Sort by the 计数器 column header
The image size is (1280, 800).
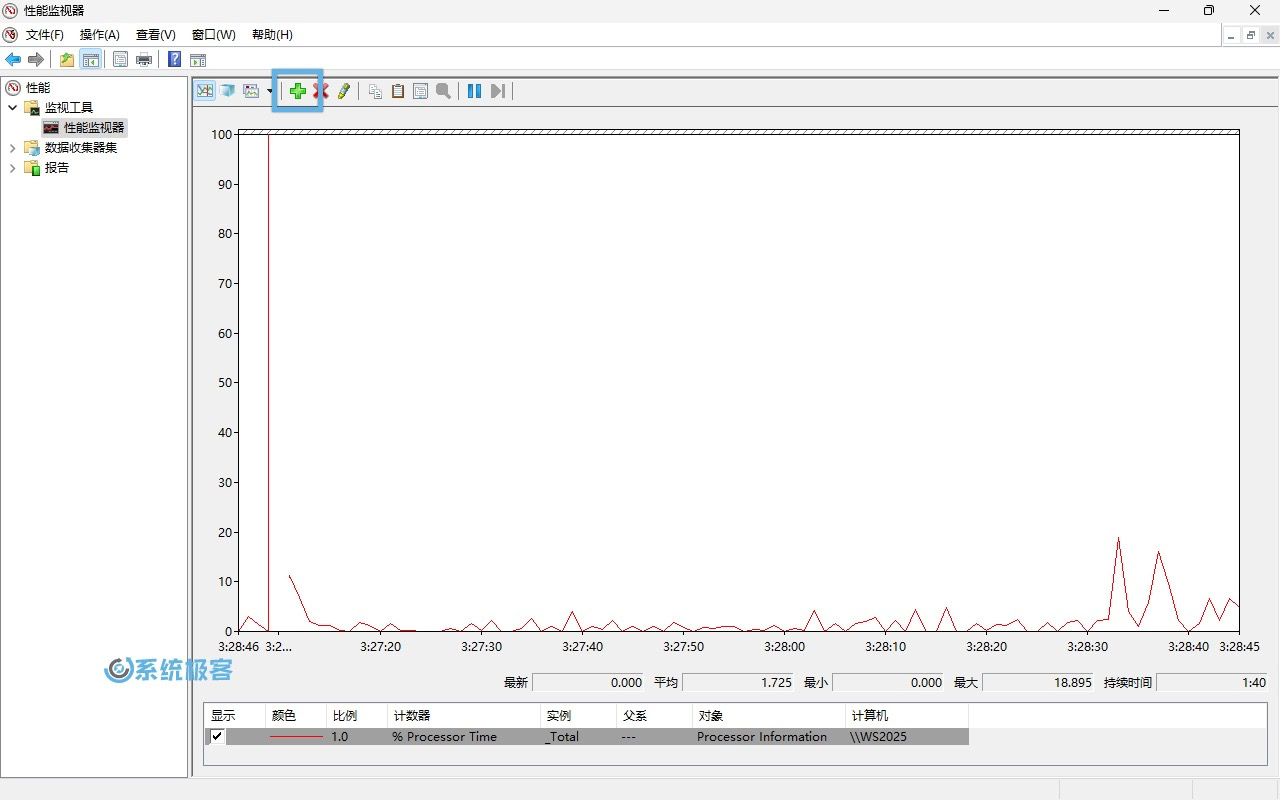tap(464, 716)
